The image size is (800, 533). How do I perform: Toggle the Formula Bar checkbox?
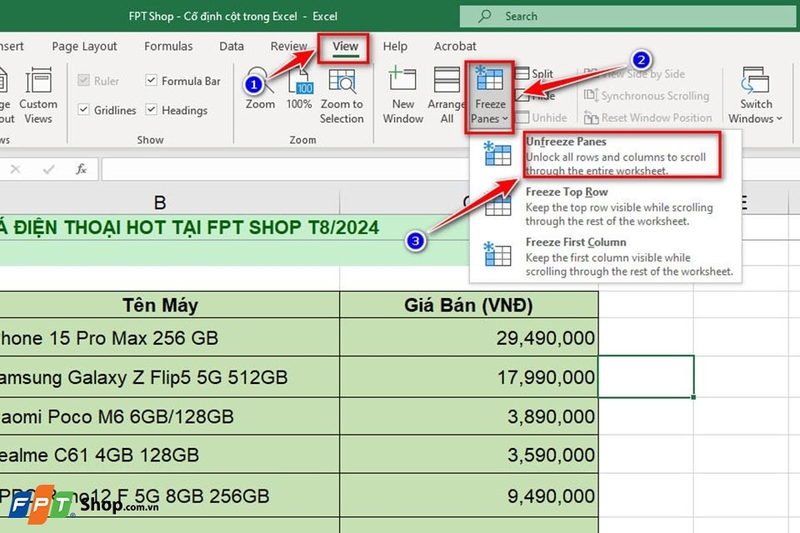[x=151, y=80]
